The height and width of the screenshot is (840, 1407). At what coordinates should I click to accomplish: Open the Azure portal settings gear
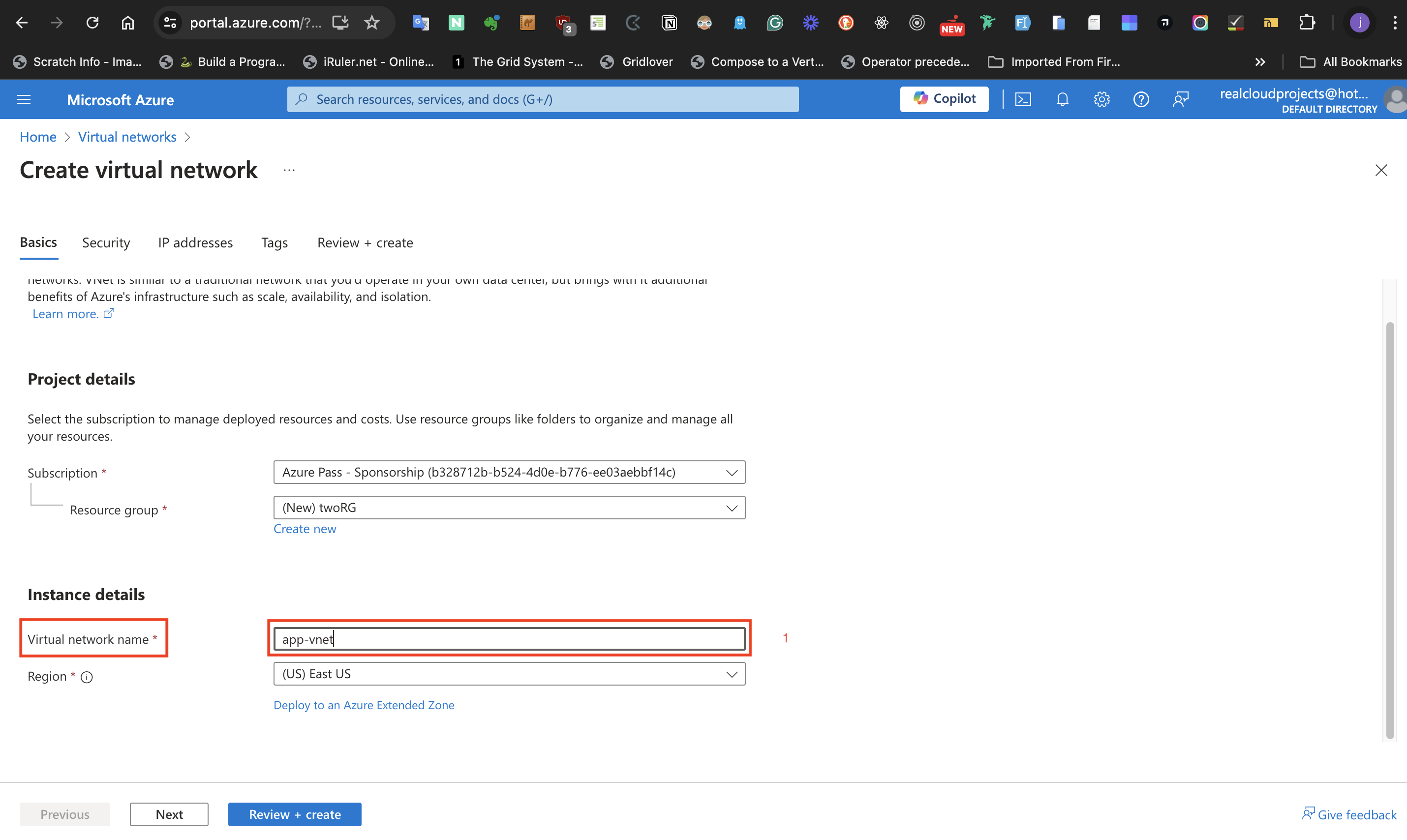pos(1102,99)
